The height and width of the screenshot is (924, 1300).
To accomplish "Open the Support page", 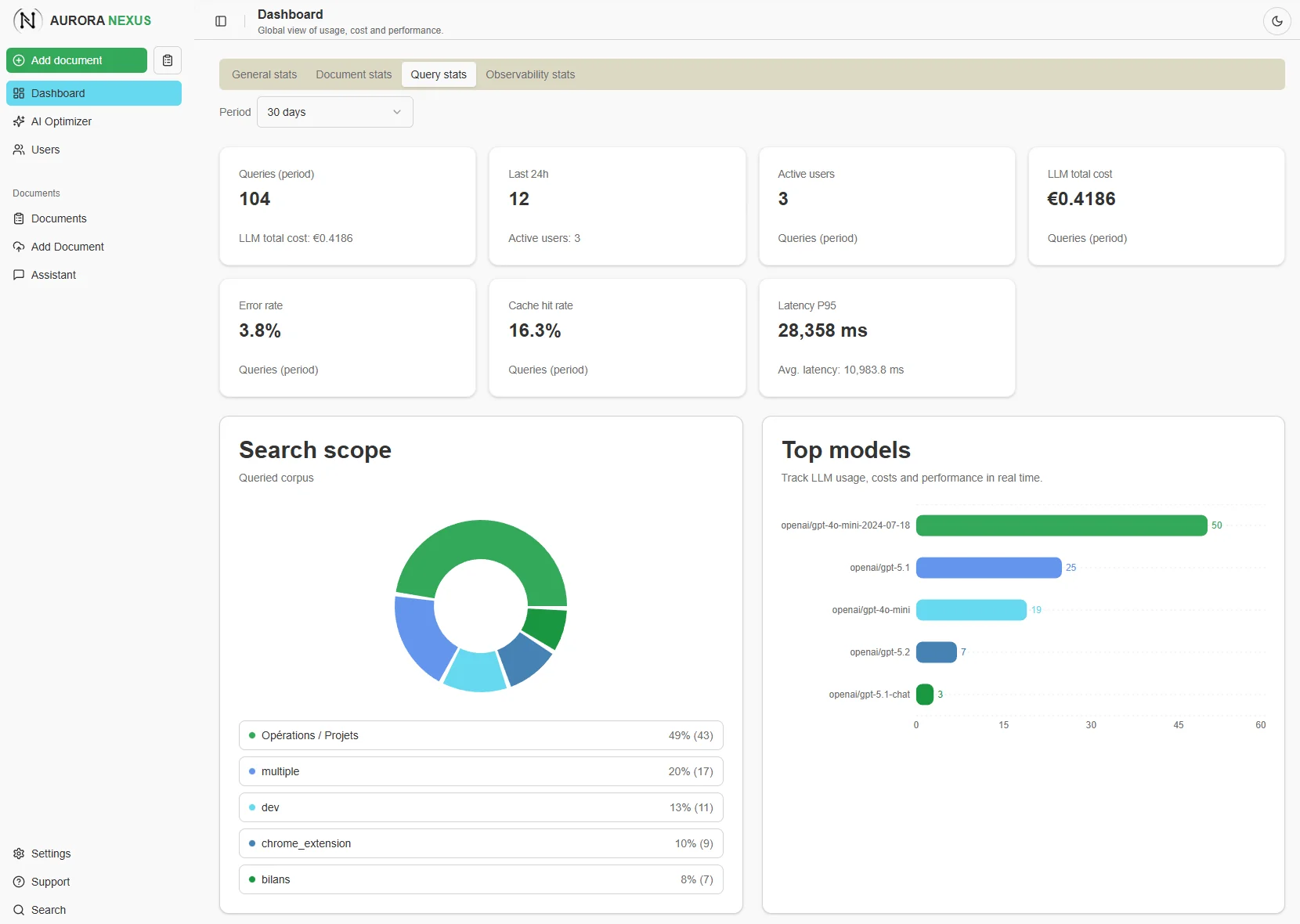I will tap(50, 882).
